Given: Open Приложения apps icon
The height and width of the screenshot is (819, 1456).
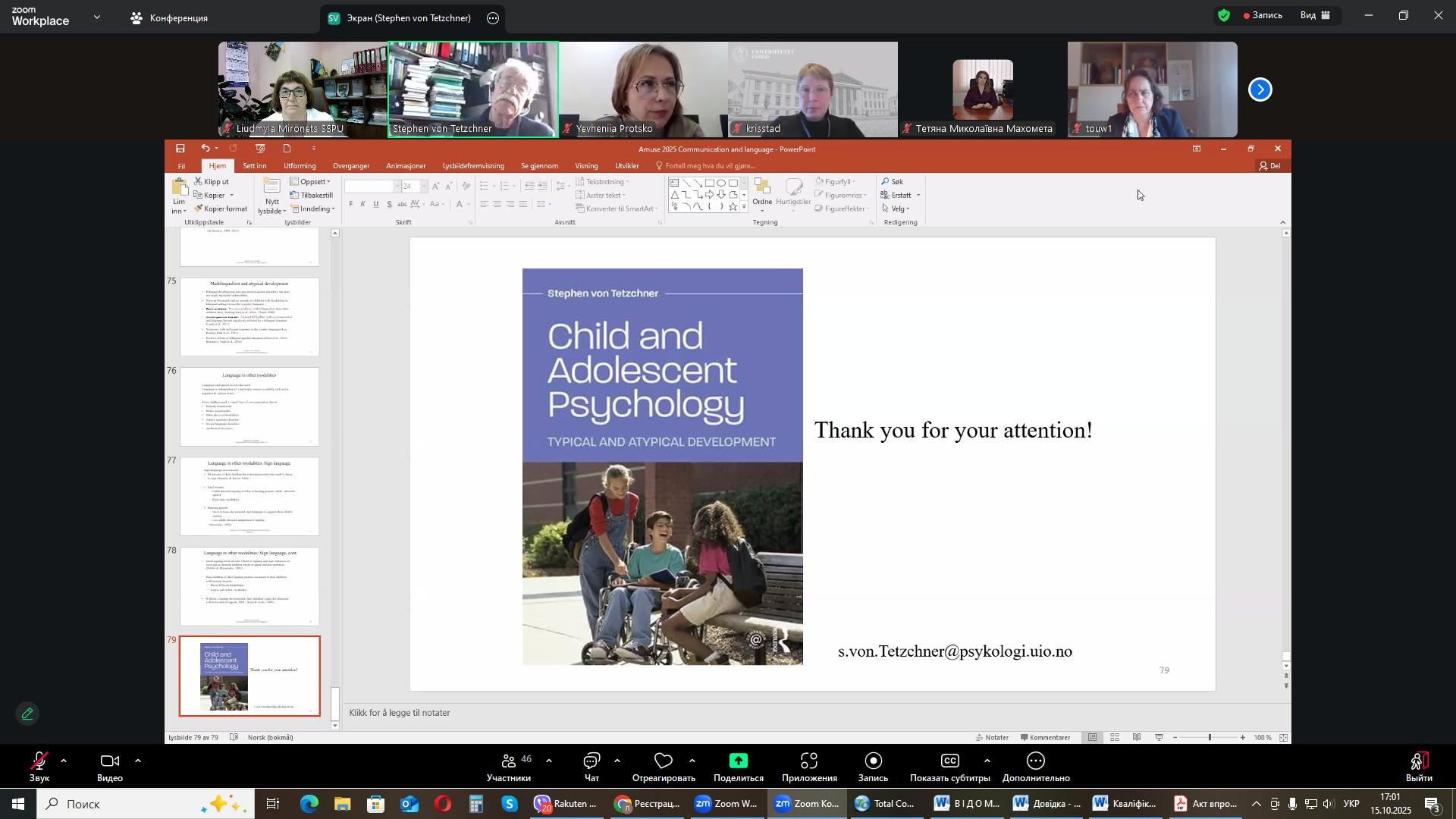Looking at the screenshot, I should [809, 762].
